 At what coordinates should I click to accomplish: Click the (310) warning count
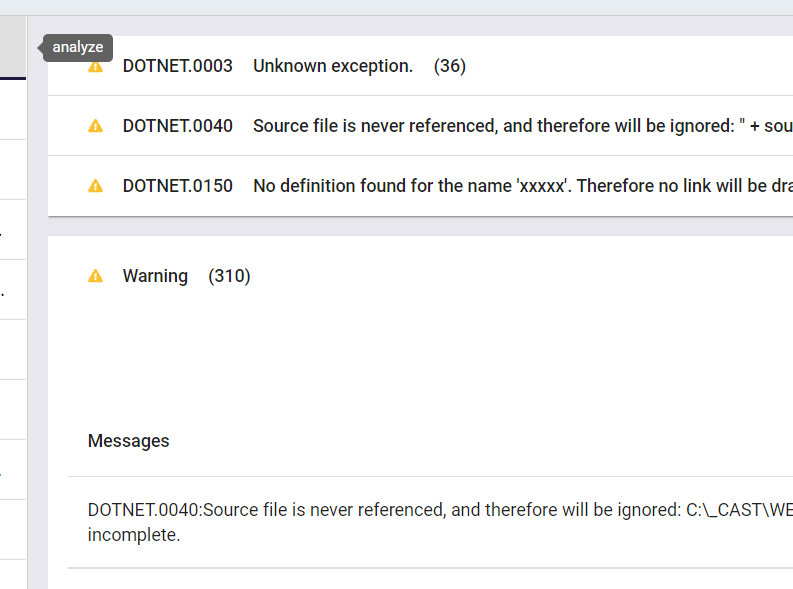point(229,276)
